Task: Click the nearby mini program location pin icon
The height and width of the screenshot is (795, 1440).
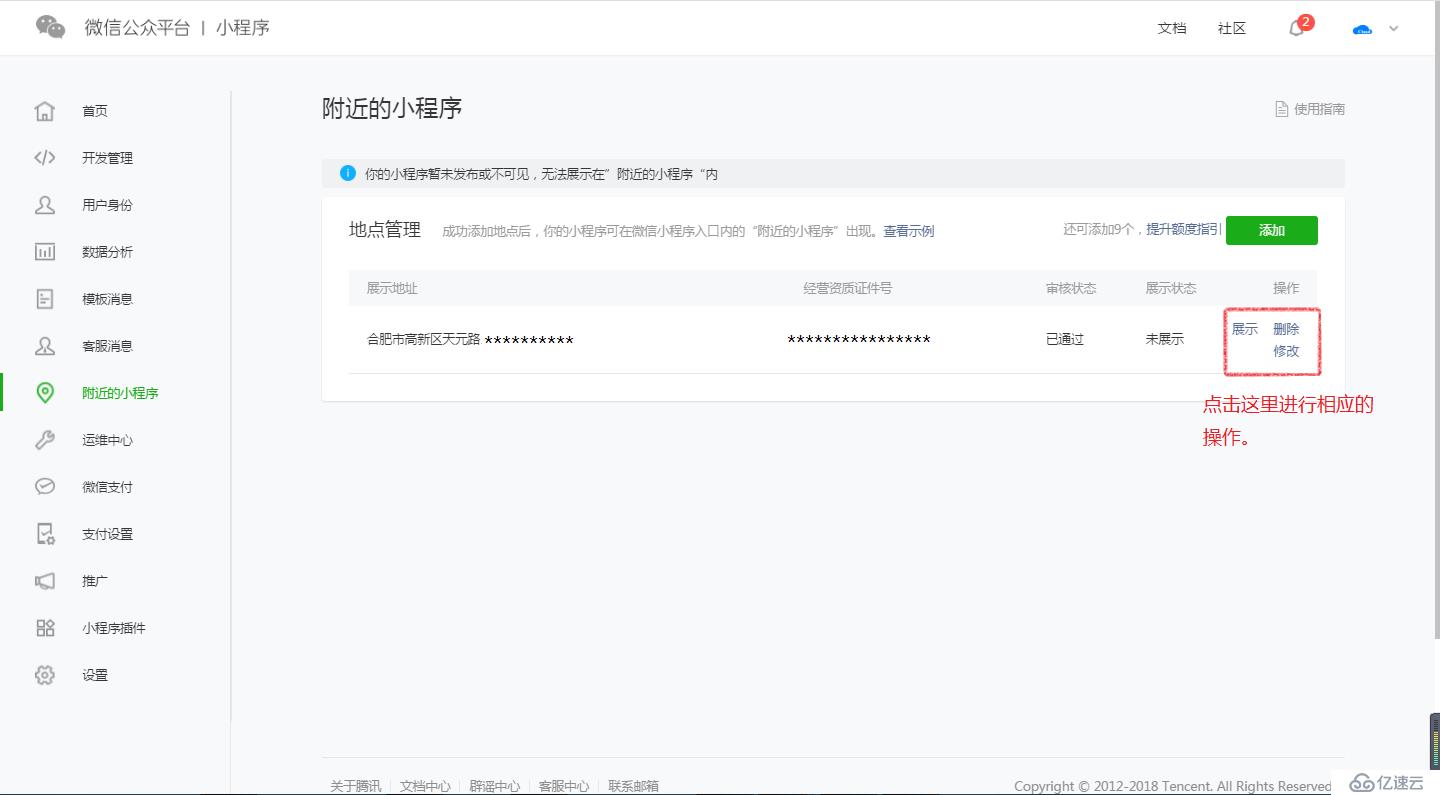Action: [x=45, y=393]
